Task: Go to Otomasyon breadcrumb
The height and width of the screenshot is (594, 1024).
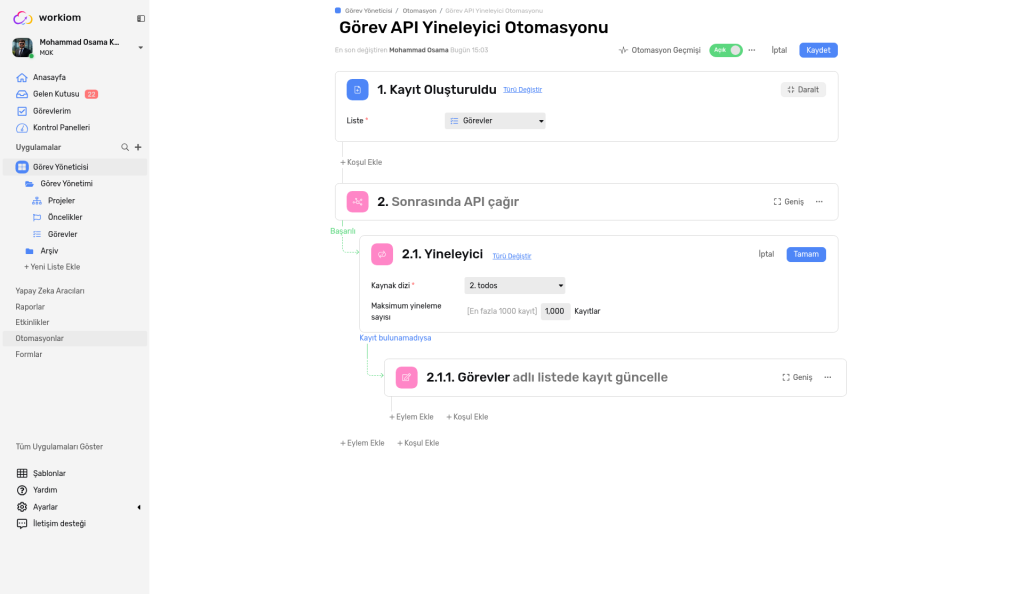Action: click(x=419, y=11)
